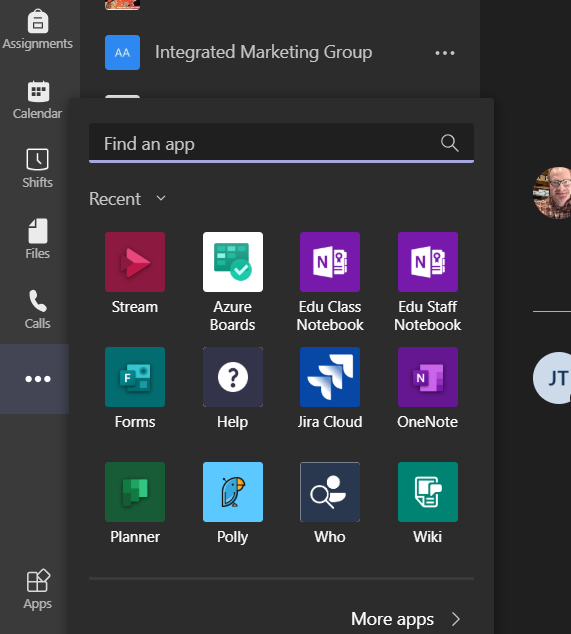The image size is (571, 634).
Task: Click the AA team avatar
Action: (x=123, y=52)
